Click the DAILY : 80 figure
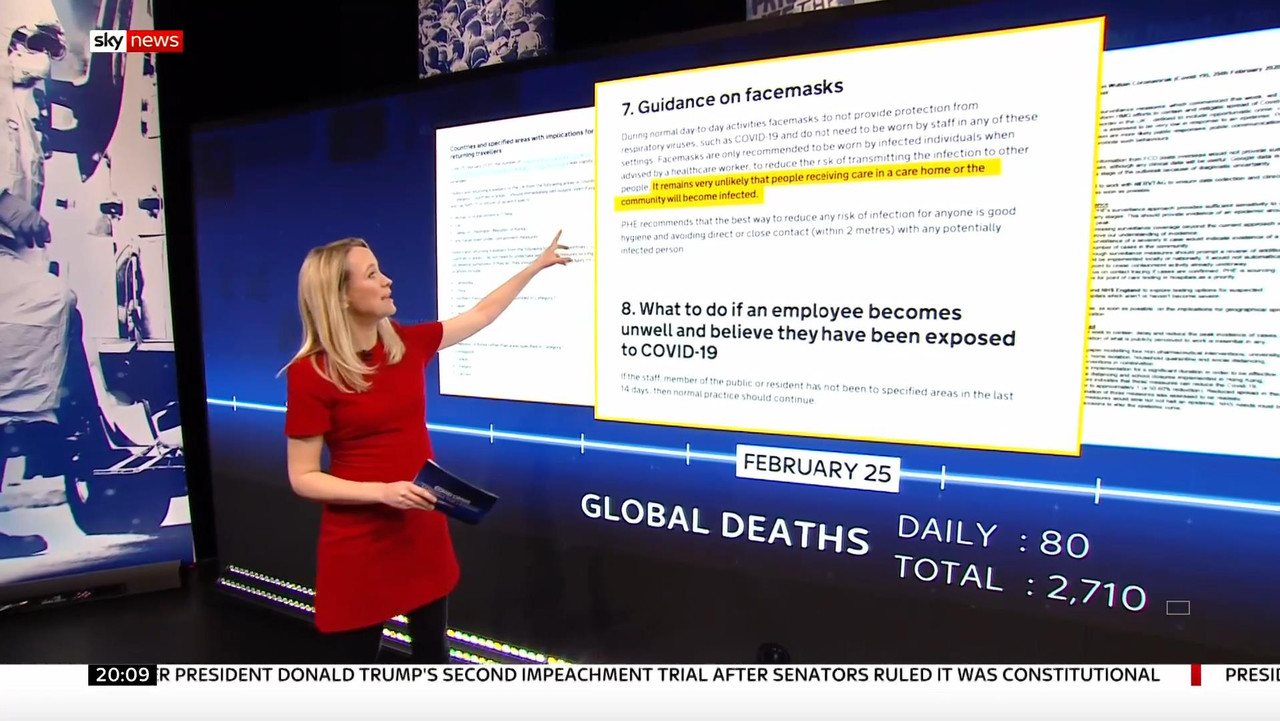 993,537
